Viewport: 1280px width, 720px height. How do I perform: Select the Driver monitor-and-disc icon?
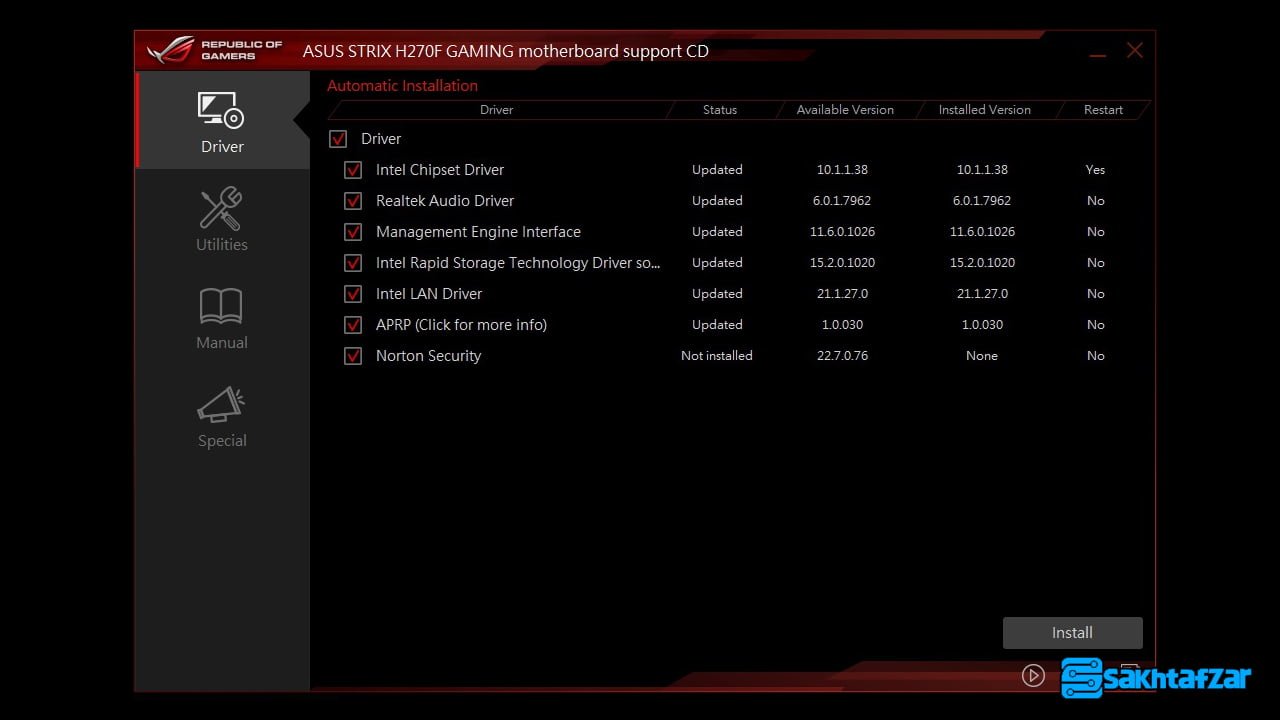[221, 111]
